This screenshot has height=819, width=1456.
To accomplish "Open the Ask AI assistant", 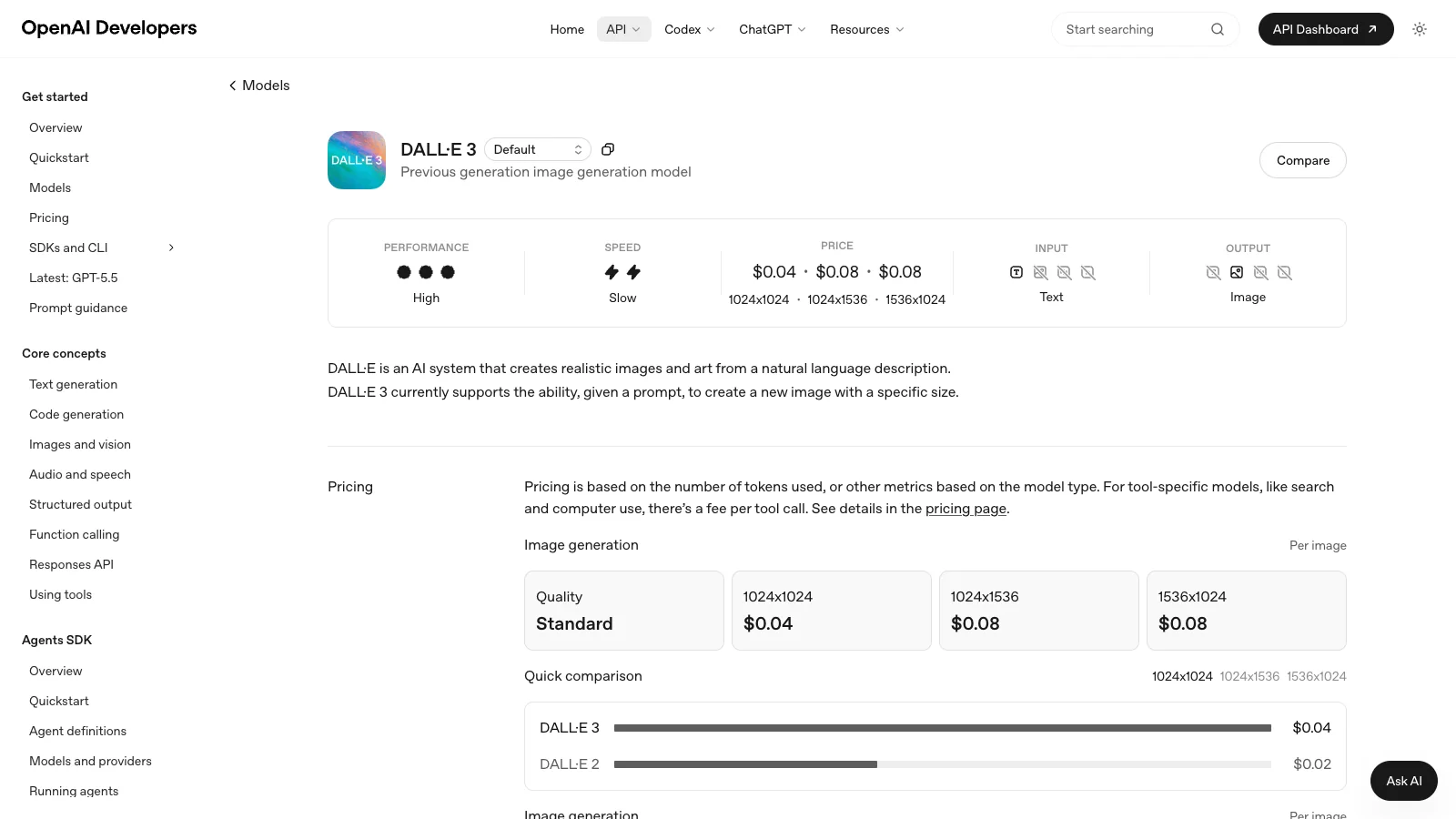I will click(x=1404, y=781).
